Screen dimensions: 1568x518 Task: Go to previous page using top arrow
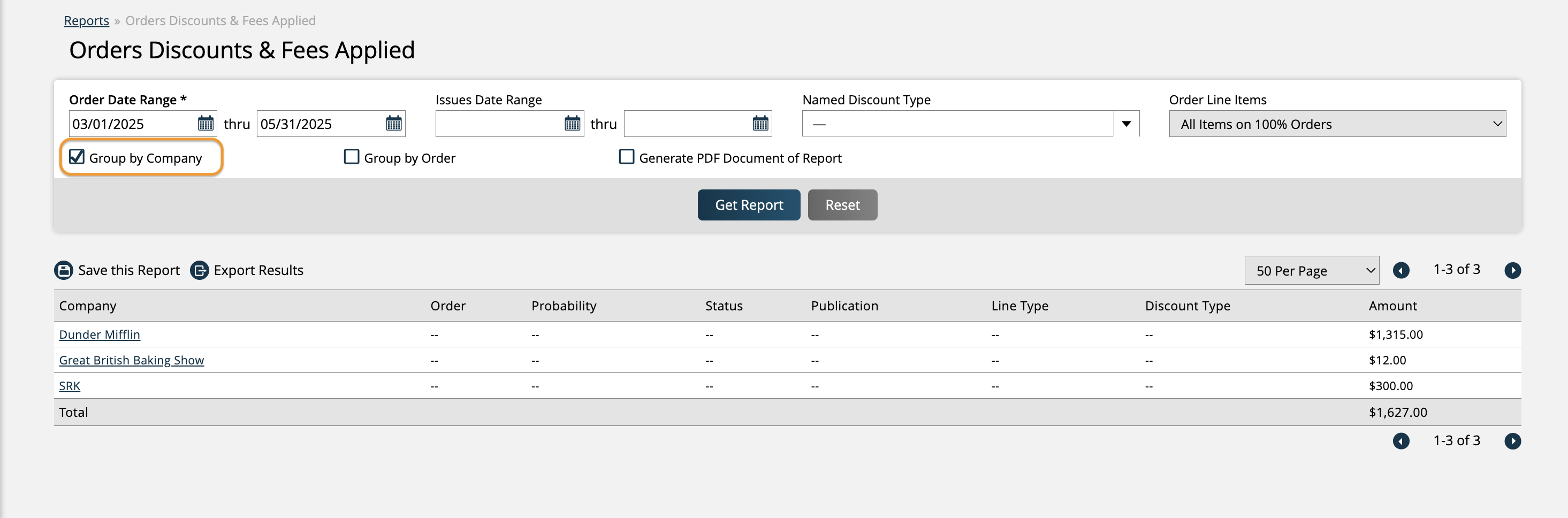click(1400, 270)
